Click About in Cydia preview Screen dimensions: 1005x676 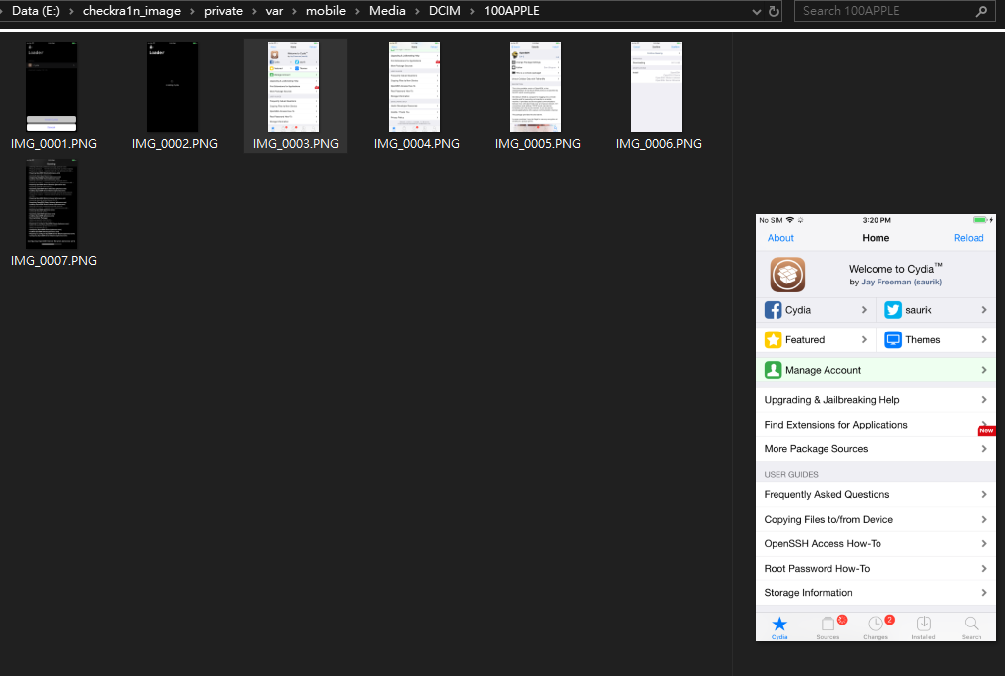click(781, 238)
